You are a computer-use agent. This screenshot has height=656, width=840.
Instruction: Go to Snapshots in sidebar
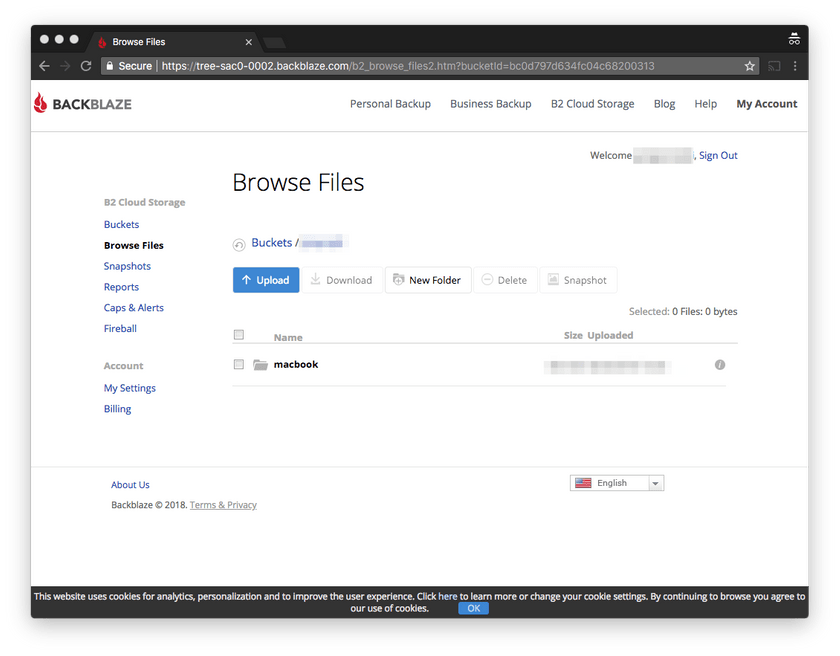128,266
